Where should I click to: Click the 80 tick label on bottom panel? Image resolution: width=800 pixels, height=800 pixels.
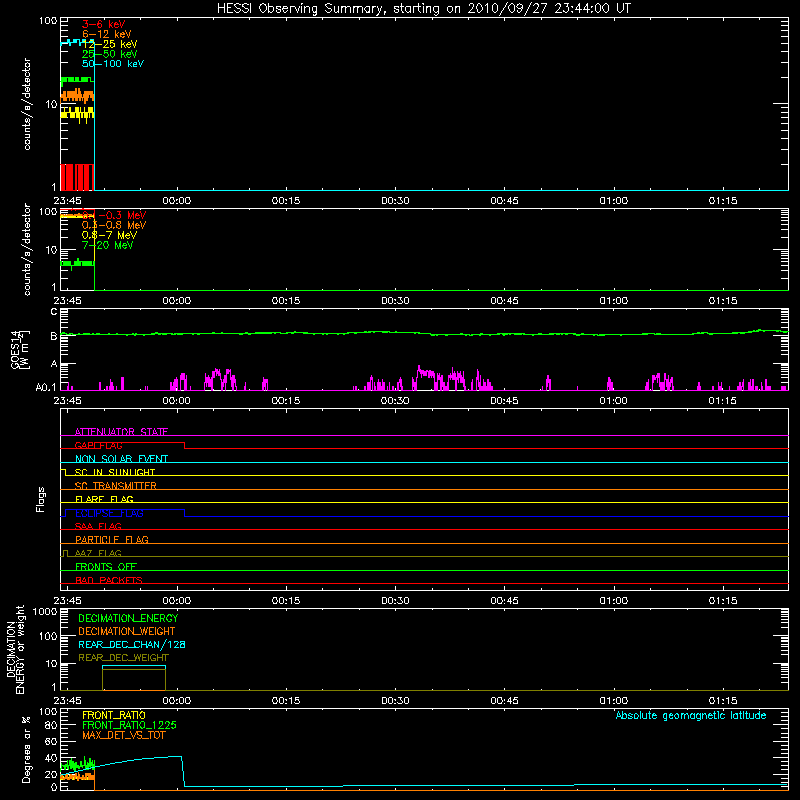coord(51,725)
